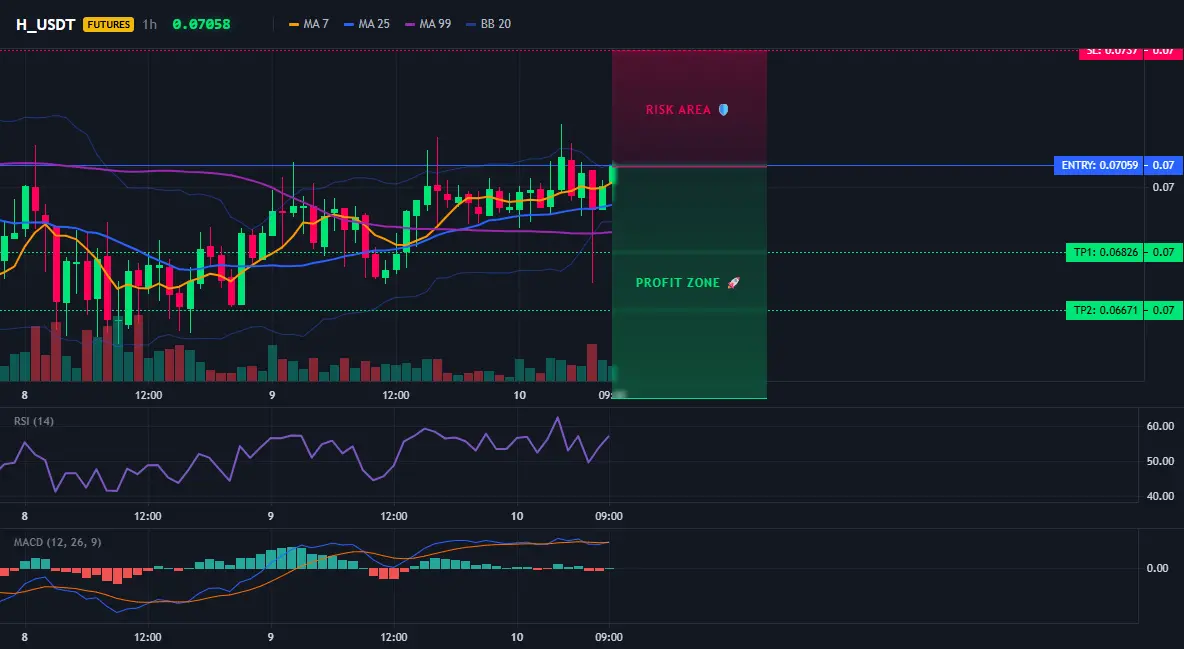Click the PROFIT ZONE label

pyautogui.click(x=678, y=283)
